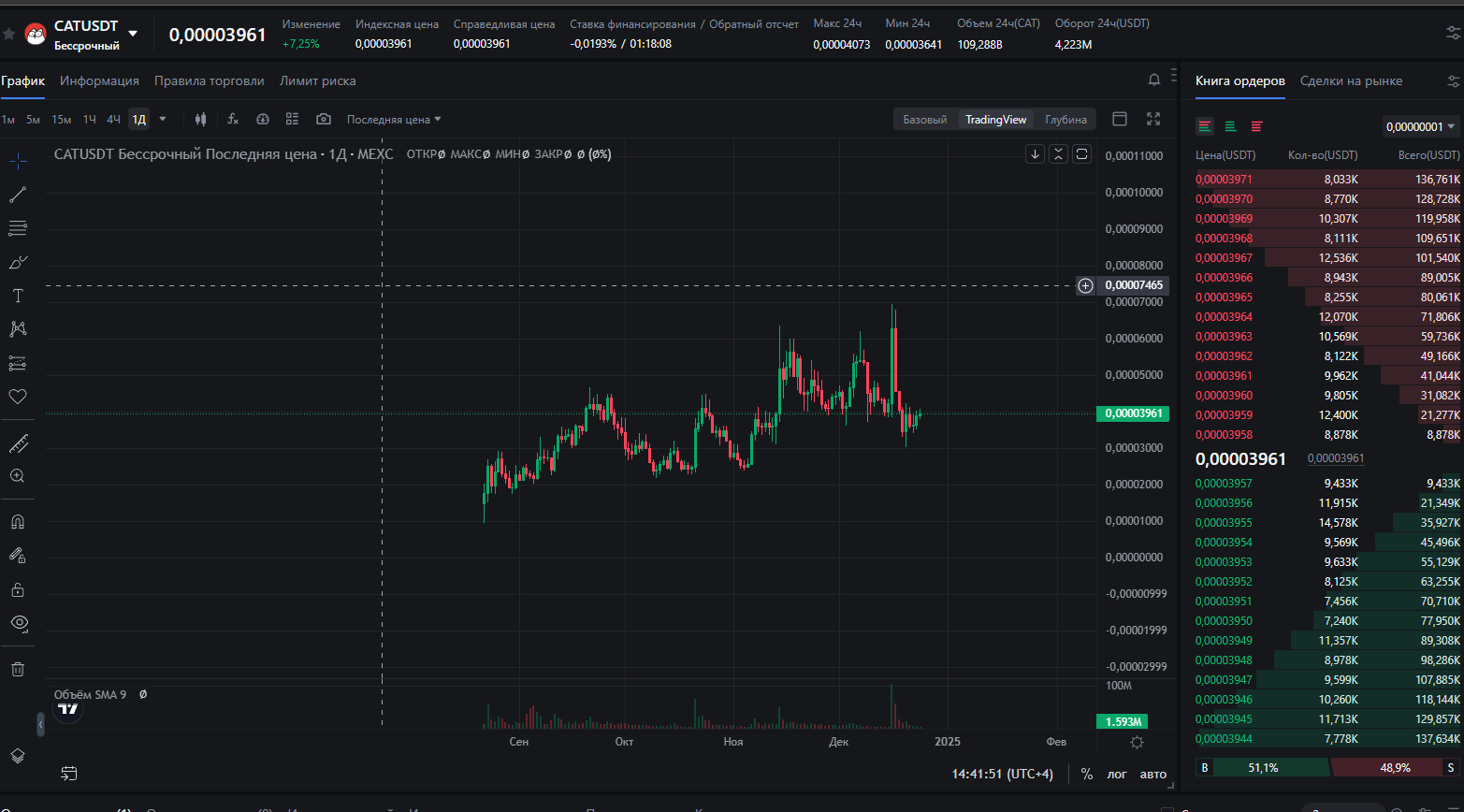1464x812 pixels.
Task: Toggle percent scale on price axis
Action: [x=1086, y=774]
